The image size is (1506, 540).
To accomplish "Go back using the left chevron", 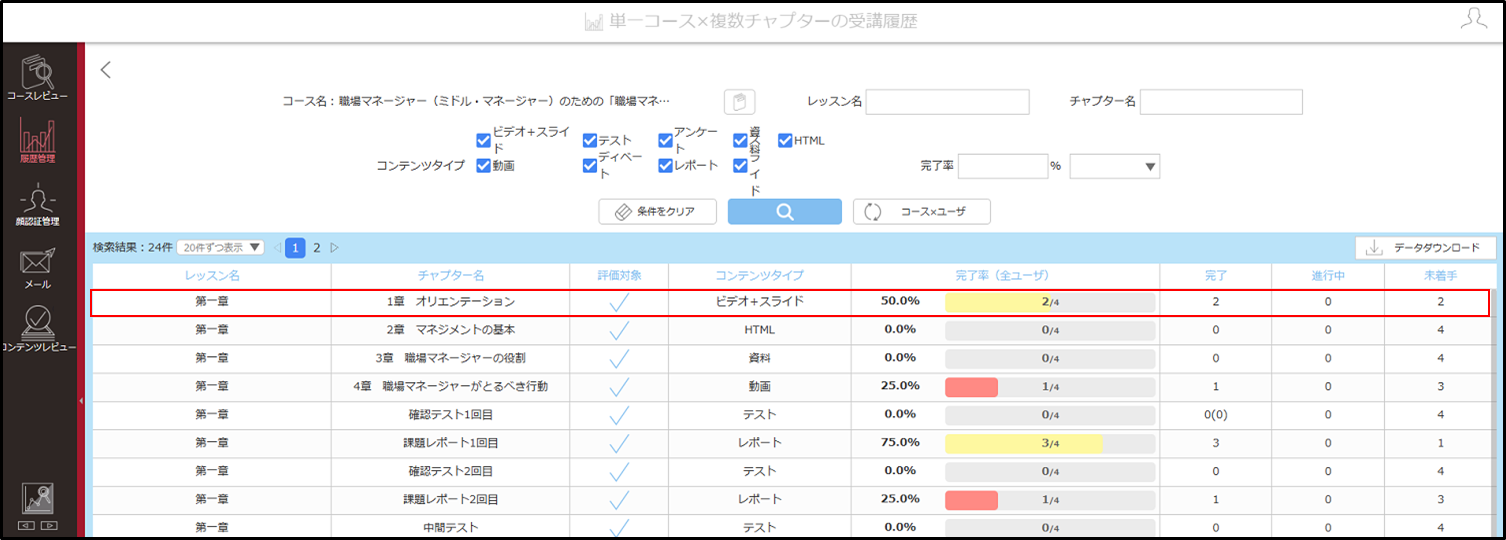I will tap(106, 70).
